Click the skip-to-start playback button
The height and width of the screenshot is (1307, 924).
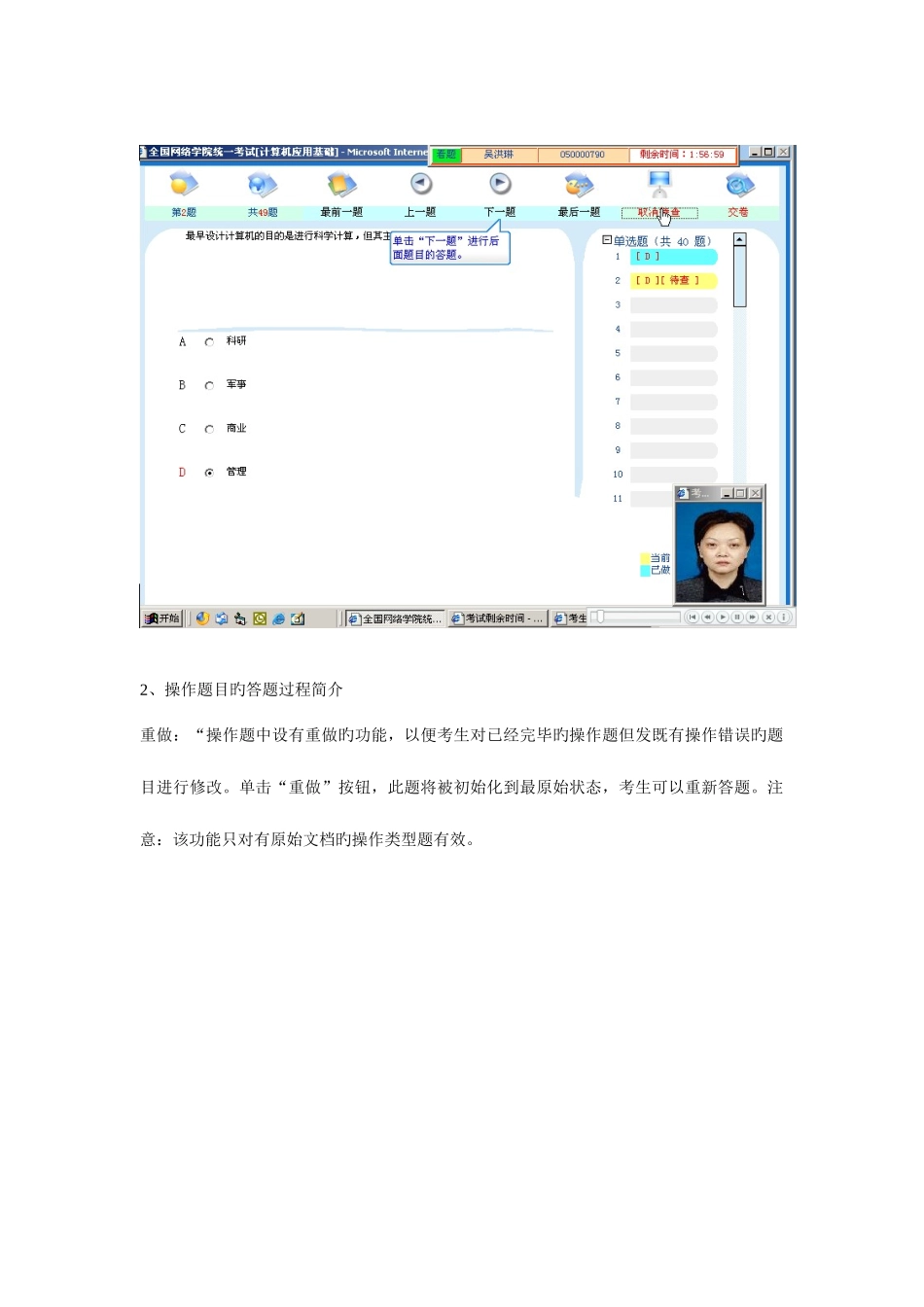(x=692, y=618)
